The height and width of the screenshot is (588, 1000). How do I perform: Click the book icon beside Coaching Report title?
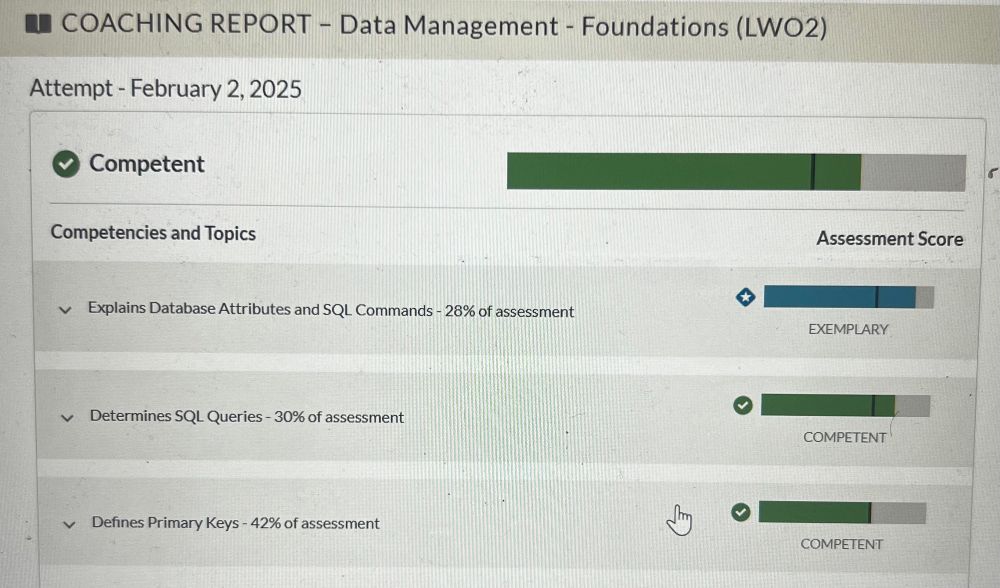point(38,24)
